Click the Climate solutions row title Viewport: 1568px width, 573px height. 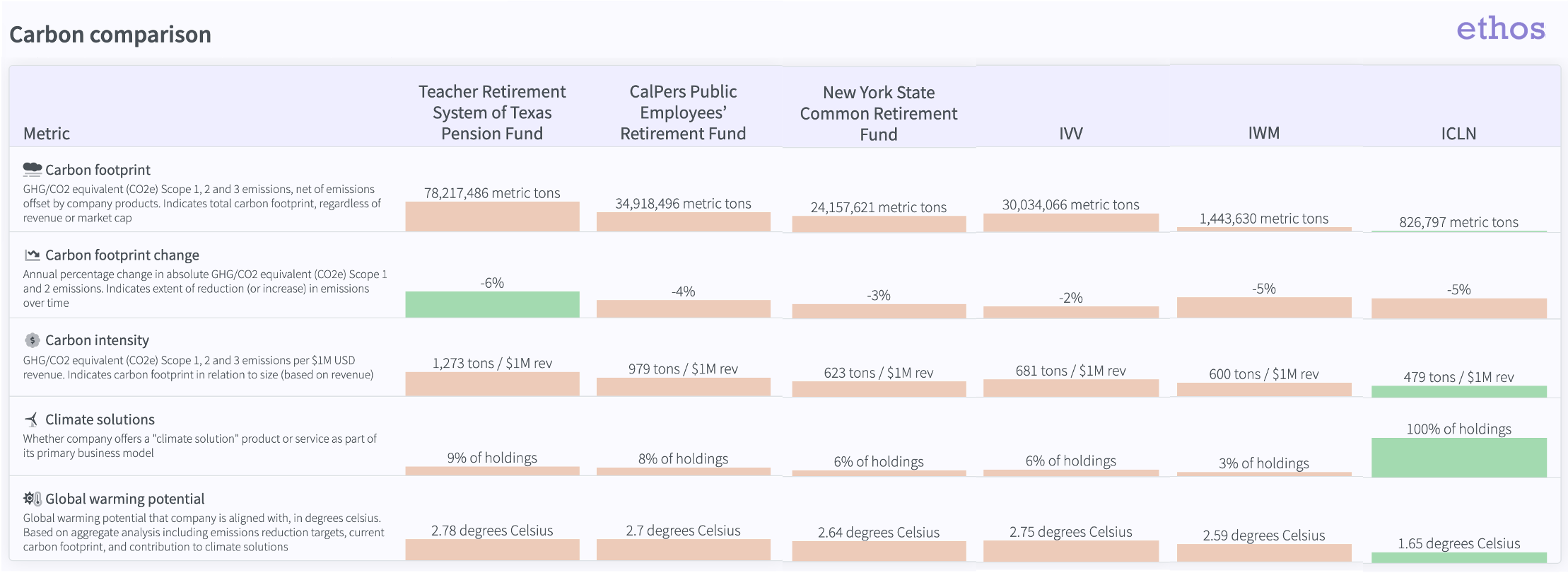[x=100, y=419]
